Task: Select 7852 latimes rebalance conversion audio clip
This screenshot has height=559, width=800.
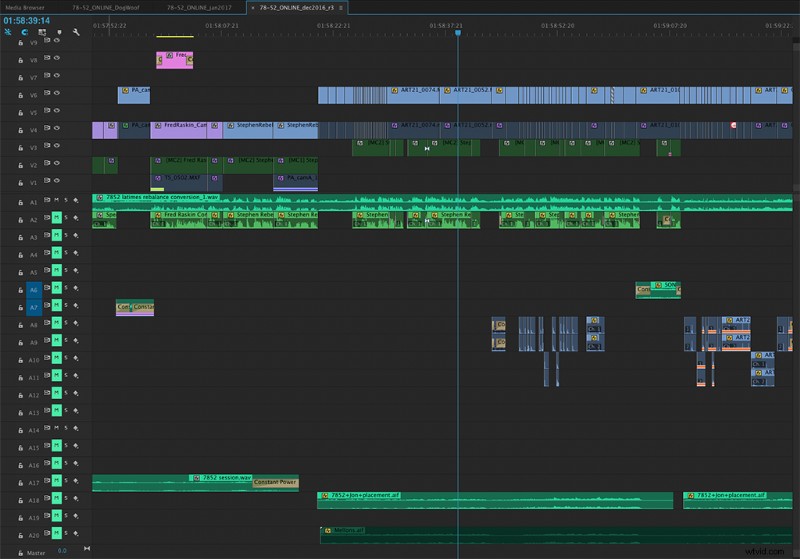Action: (442, 202)
